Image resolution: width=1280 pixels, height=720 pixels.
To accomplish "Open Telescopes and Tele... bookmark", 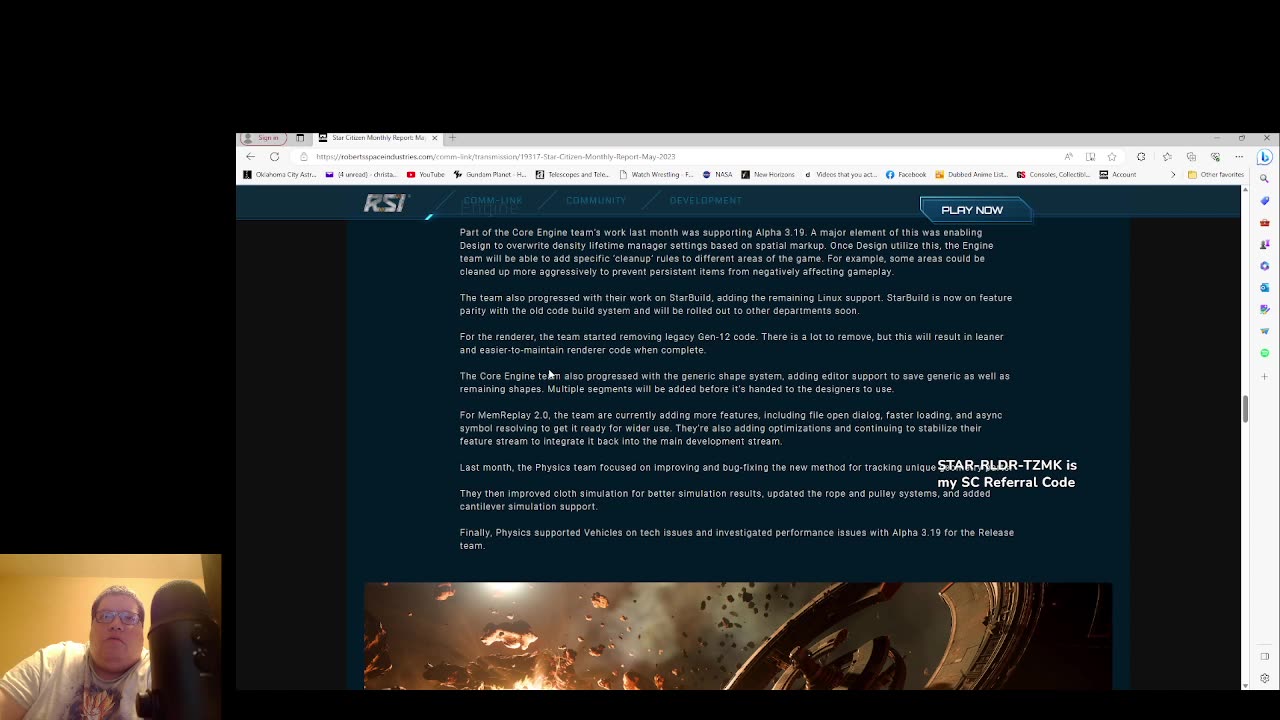I will [572, 174].
